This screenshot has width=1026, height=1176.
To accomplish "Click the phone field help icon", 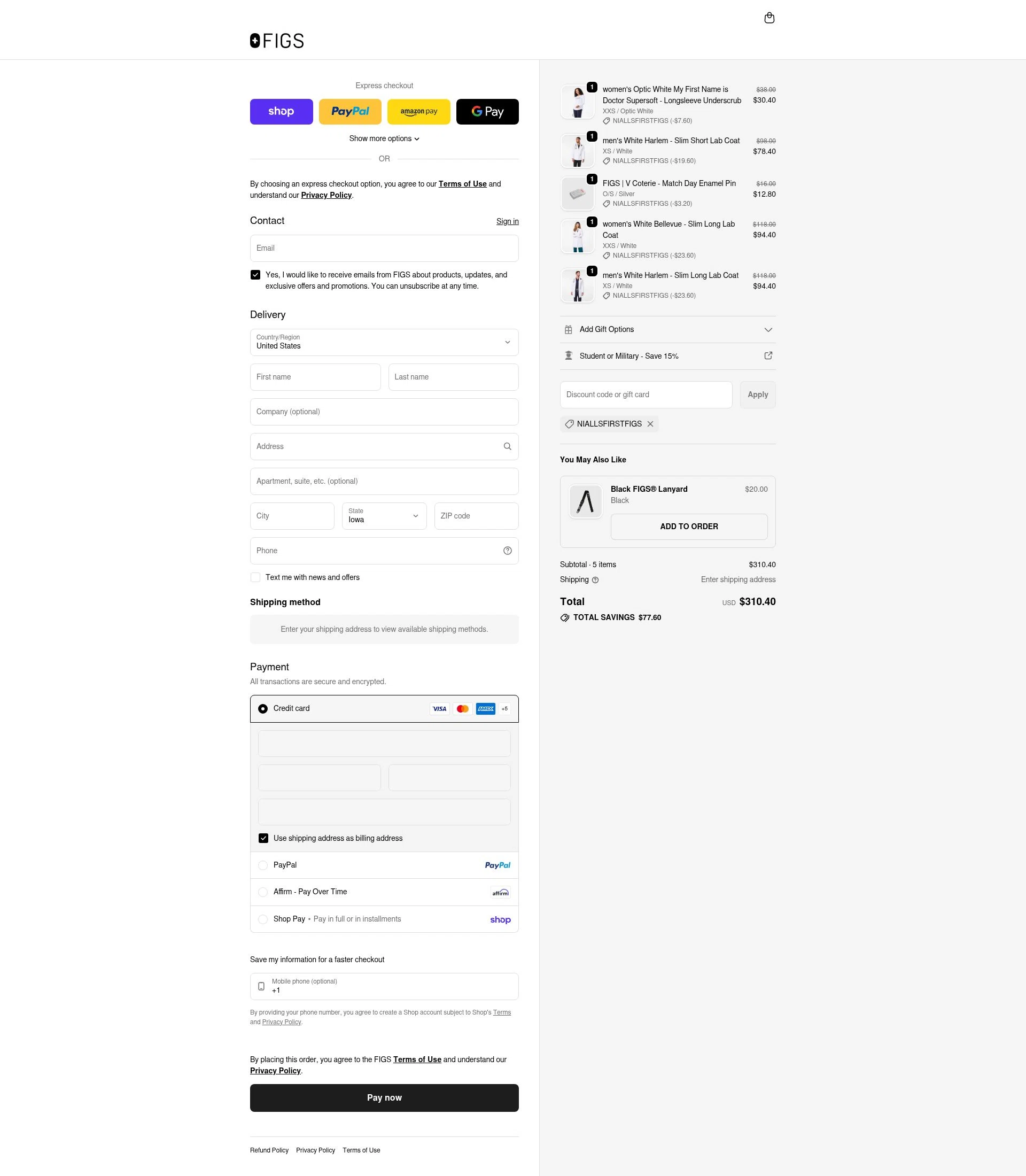I will 507,551.
